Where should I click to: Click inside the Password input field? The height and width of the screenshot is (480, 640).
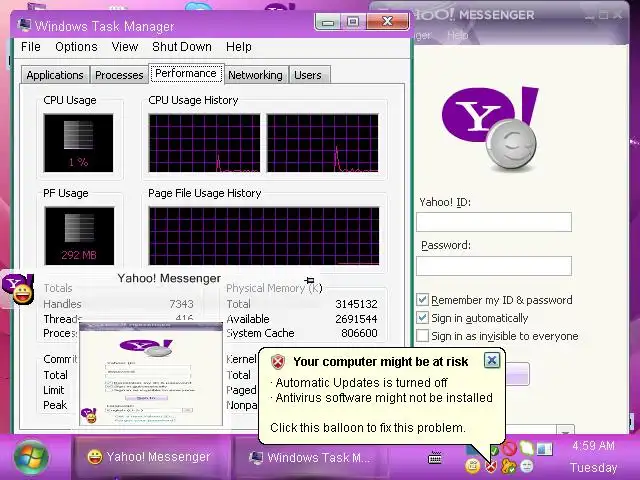pos(494,266)
